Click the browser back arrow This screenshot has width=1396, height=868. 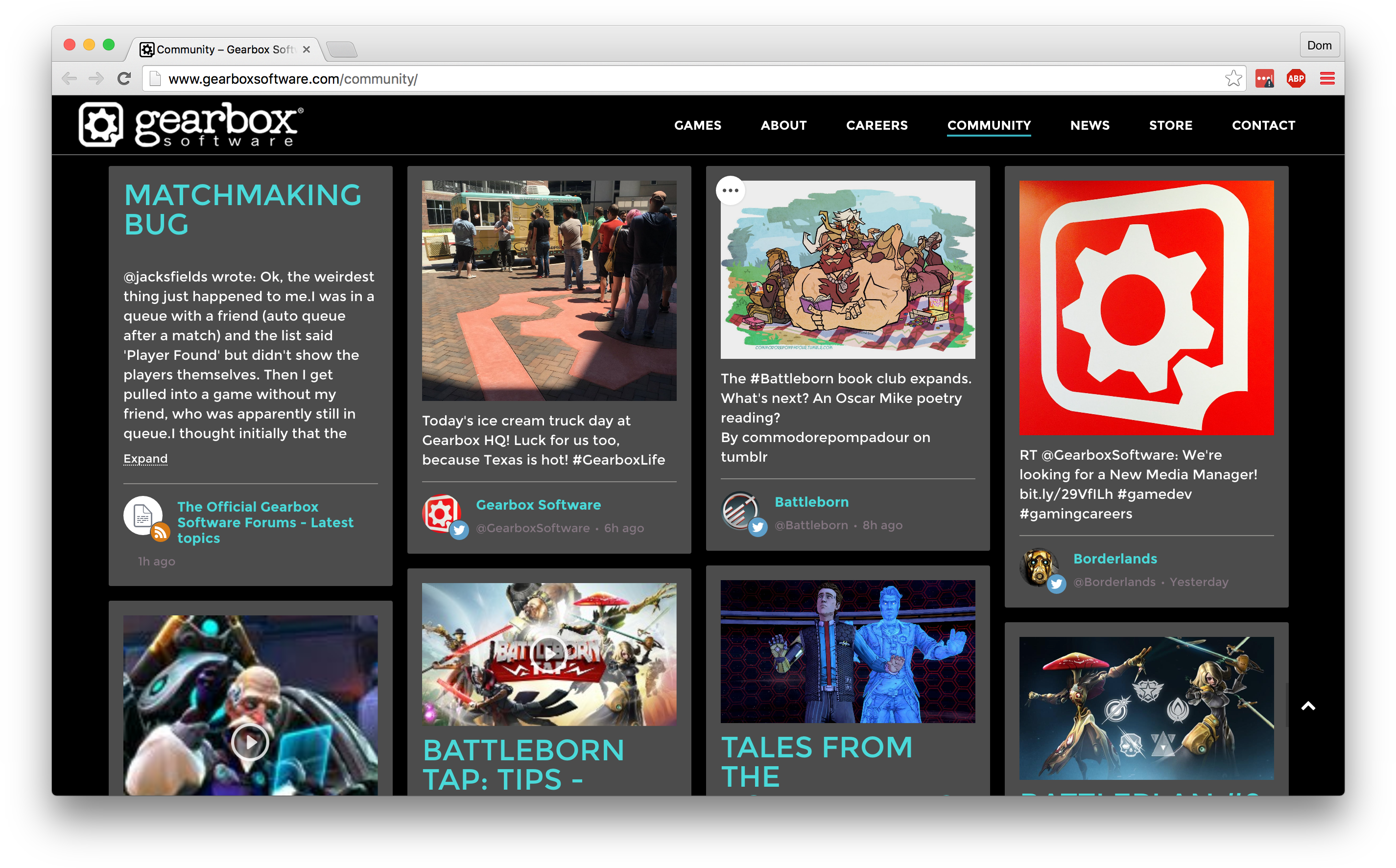70,79
